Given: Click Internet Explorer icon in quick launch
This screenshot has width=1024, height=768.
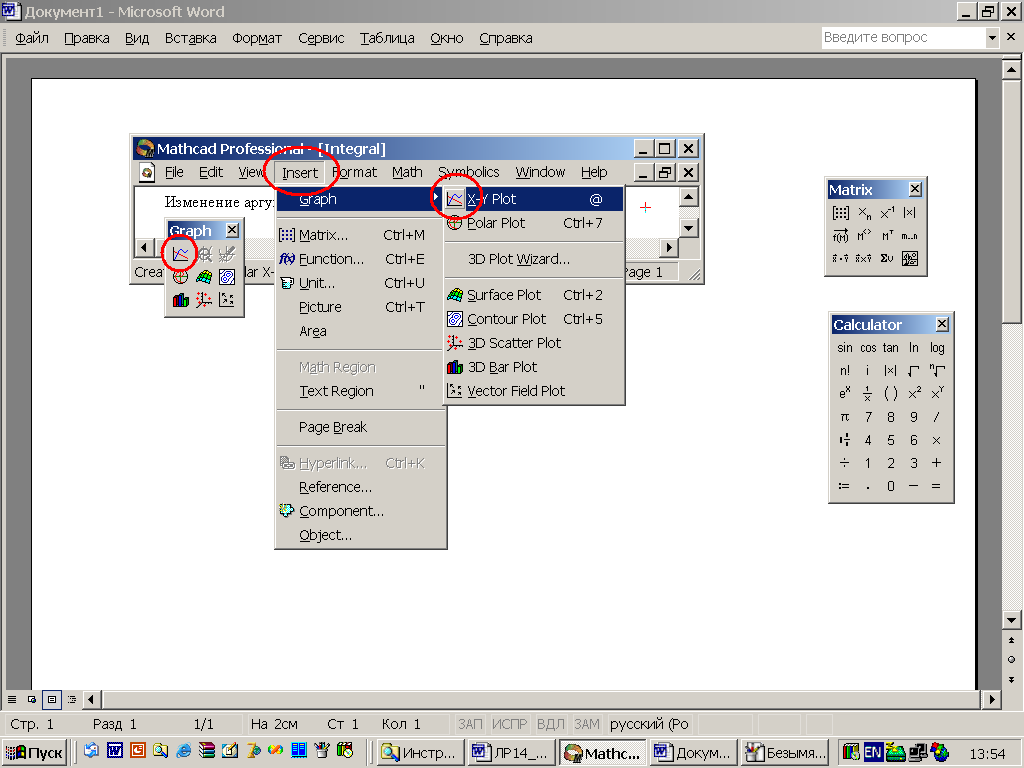Looking at the screenshot, I should pyautogui.click(x=184, y=752).
